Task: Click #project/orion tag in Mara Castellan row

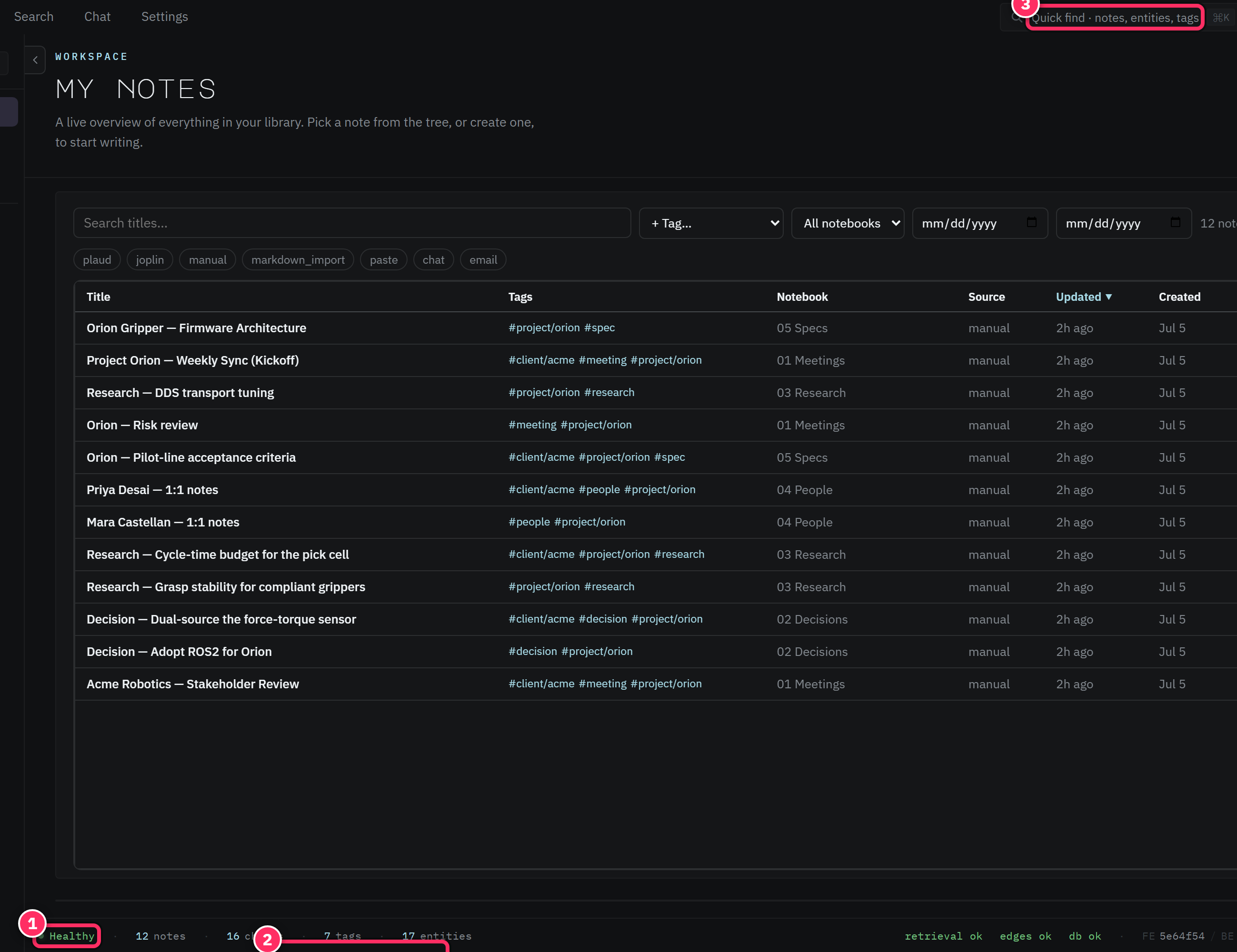Action: (589, 521)
